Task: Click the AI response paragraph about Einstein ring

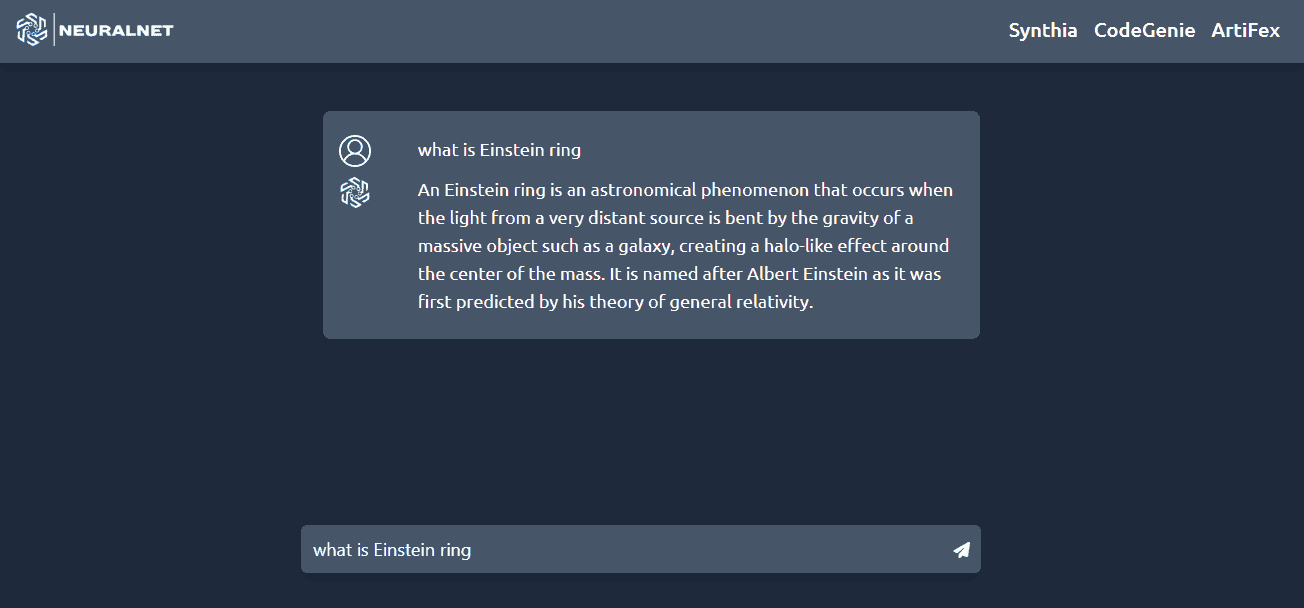Action: 686,246
